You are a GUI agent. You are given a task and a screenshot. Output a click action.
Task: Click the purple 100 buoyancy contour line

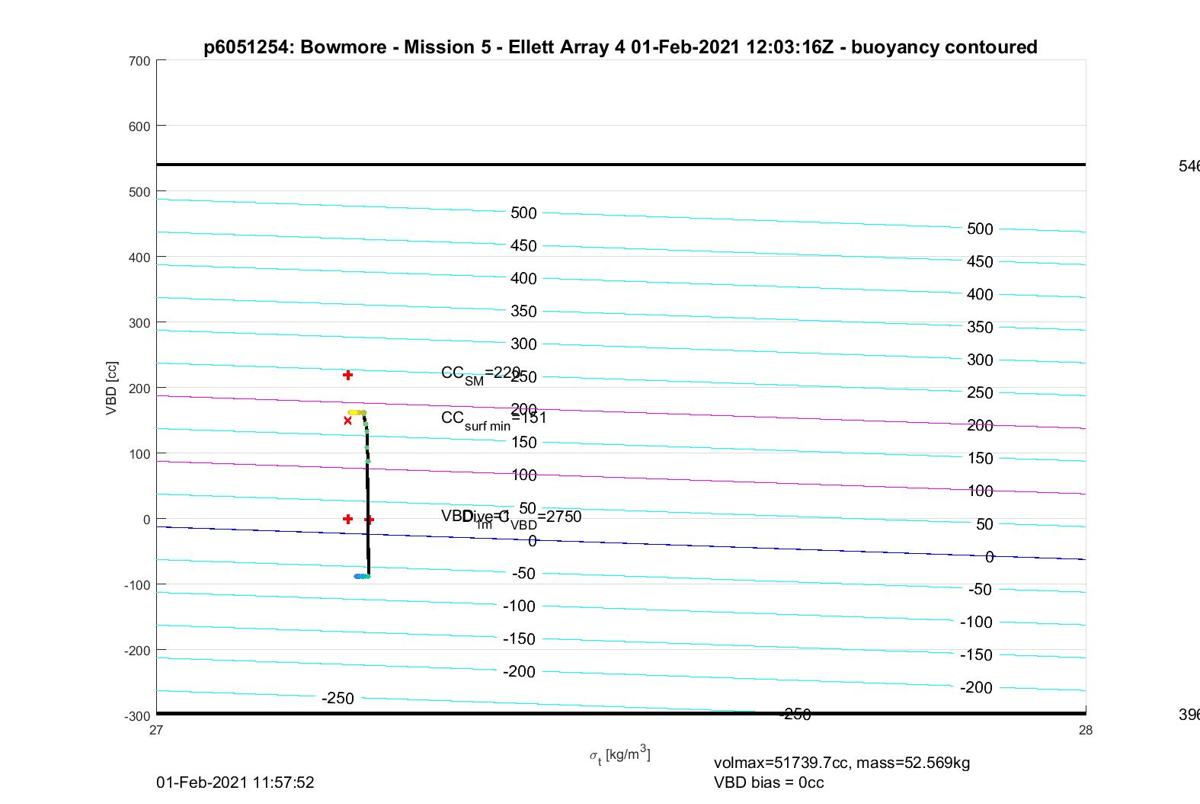621,476
